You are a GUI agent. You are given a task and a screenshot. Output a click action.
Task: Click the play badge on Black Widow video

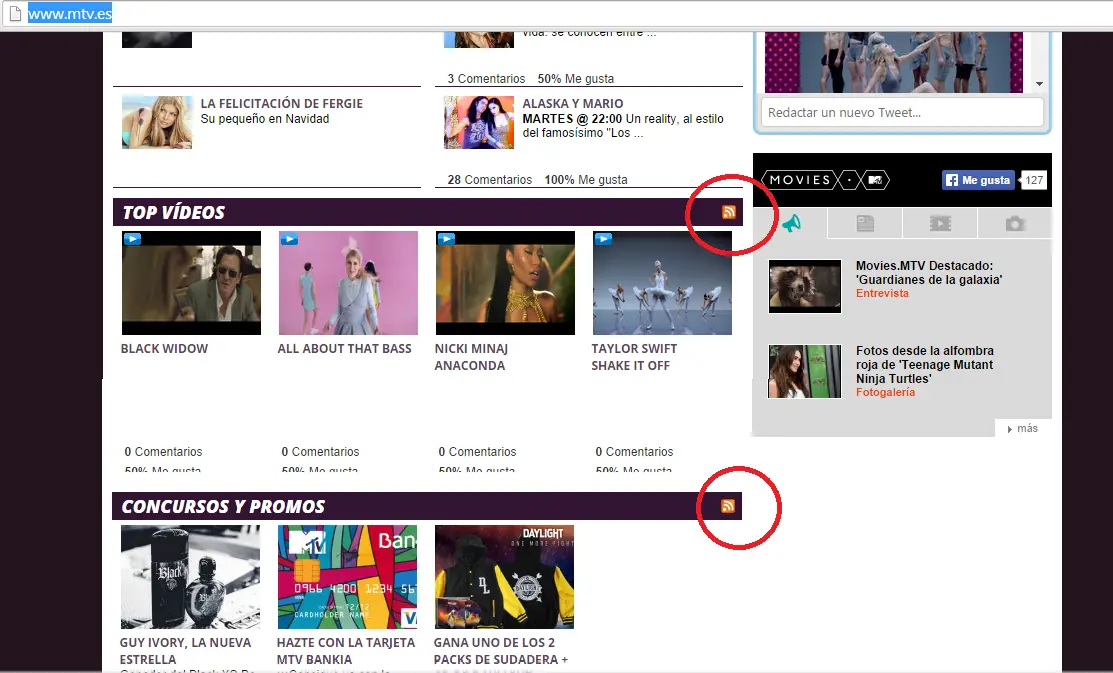[132, 239]
